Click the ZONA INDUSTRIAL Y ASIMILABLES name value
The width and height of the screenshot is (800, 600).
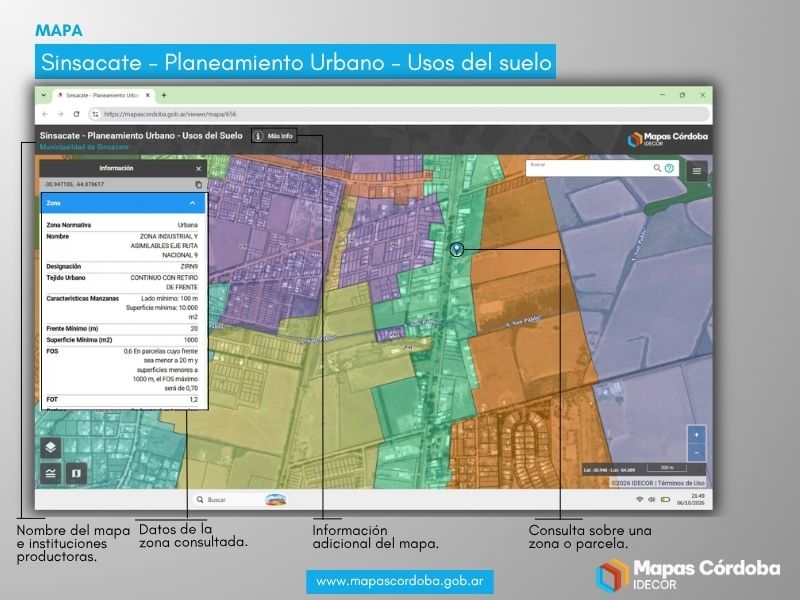coord(164,246)
